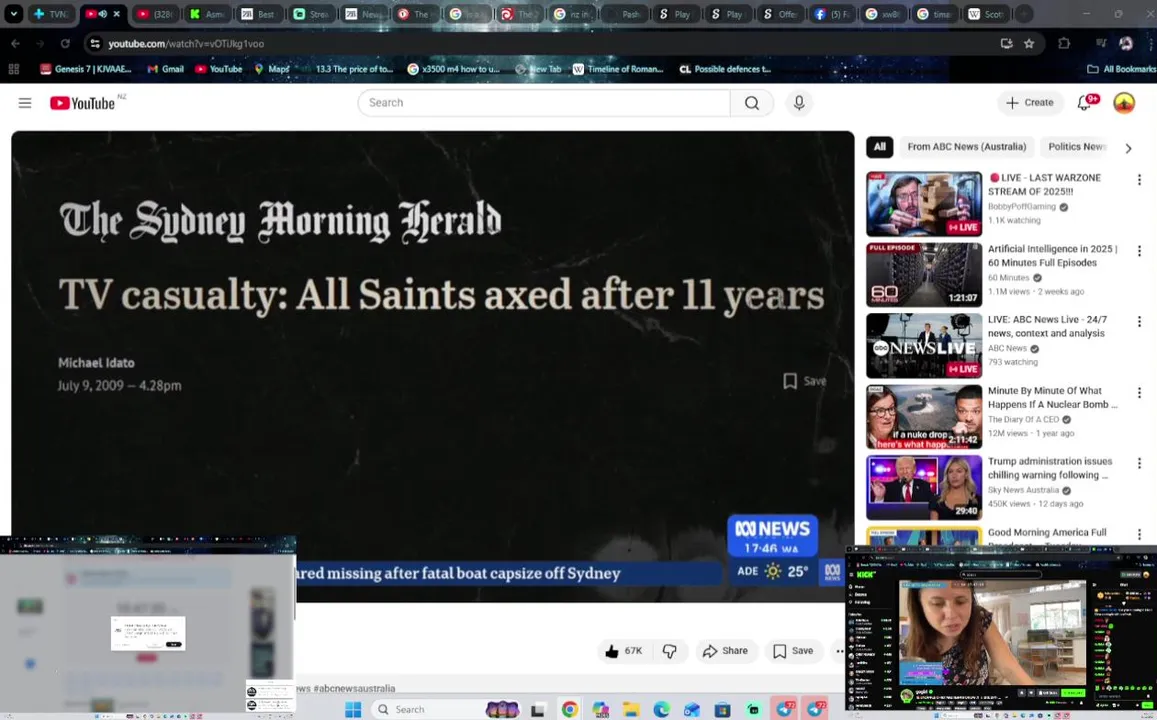
Task: Open the Trump administration video thumbnail
Action: pyautogui.click(x=924, y=488)
